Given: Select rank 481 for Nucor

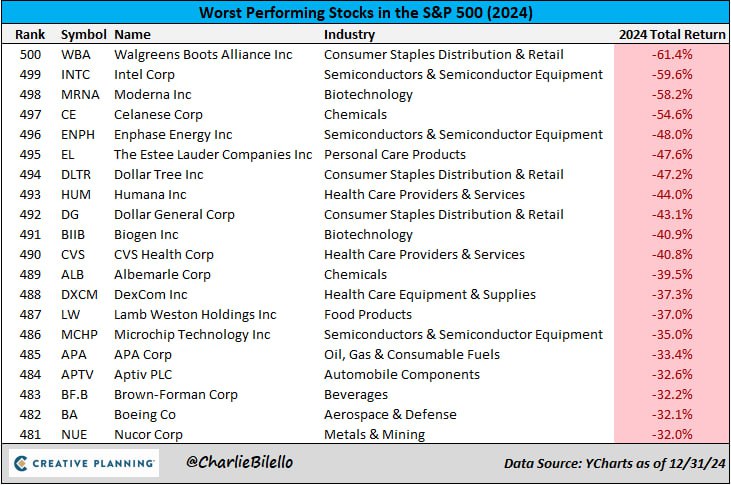Looking at the screenshot, I should (x=30, y=435).
